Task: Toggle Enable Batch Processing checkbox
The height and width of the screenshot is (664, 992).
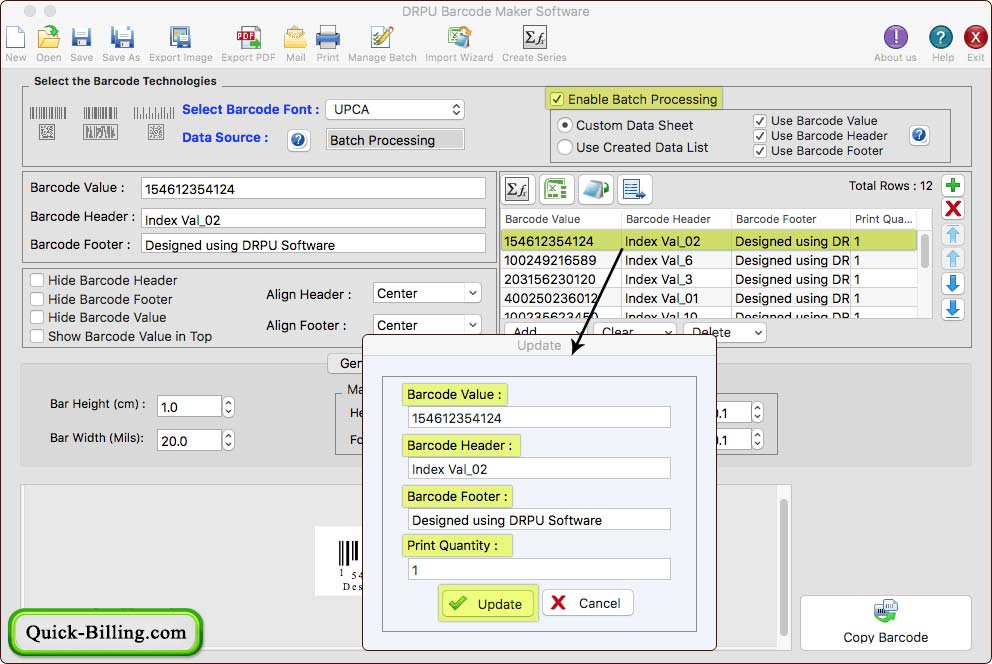Action: coord(557,99)
